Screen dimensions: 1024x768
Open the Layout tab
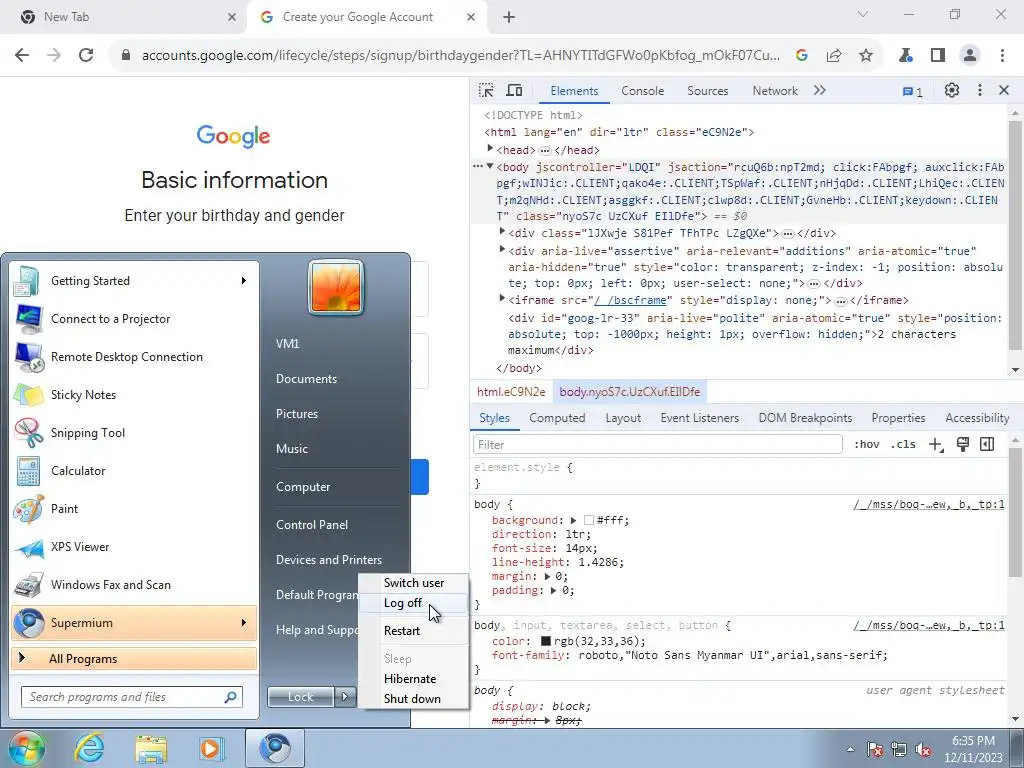[623, 418]
